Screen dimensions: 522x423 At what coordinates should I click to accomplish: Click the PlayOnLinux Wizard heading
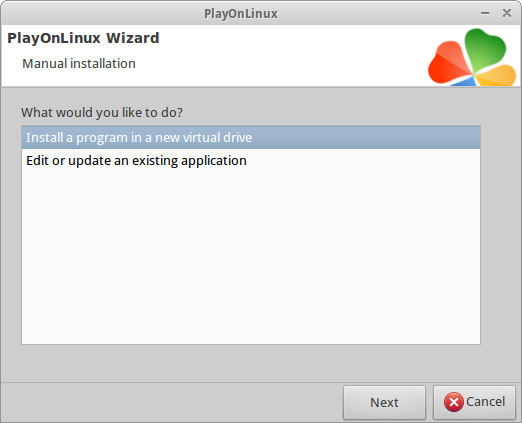[83, 38]
